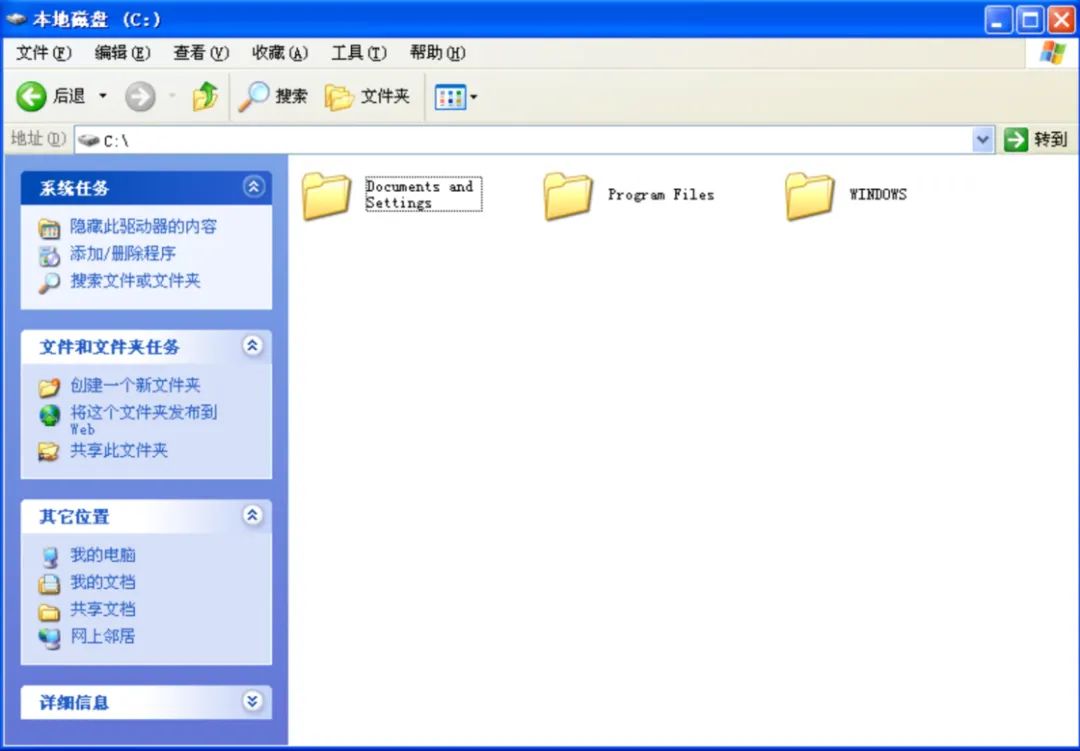Click the WINDOWS folder name
Image resolution: width=1080 pixels, height=751 pixels.
click(x=878, y=195)
